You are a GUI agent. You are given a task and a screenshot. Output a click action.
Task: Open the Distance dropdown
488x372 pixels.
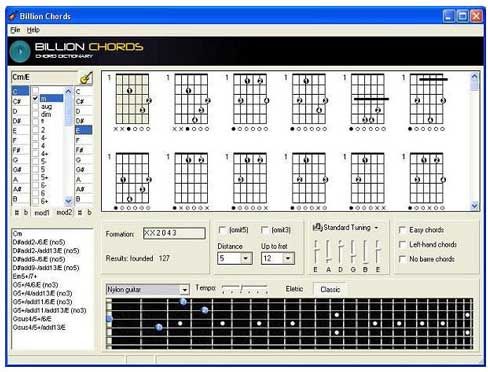(246, 258)
